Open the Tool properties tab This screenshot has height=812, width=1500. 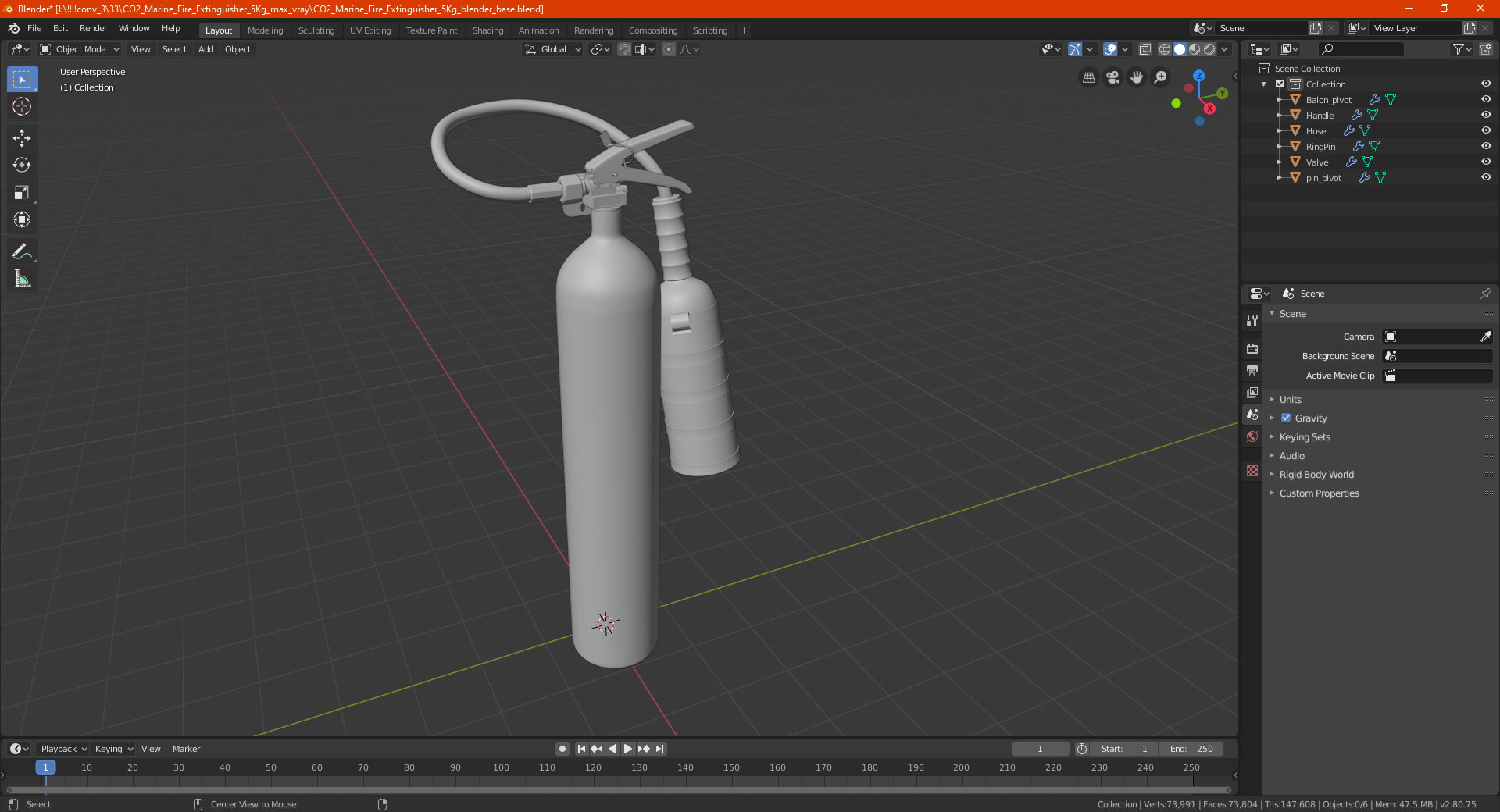pyautogui.click(x=1252, y=321)
